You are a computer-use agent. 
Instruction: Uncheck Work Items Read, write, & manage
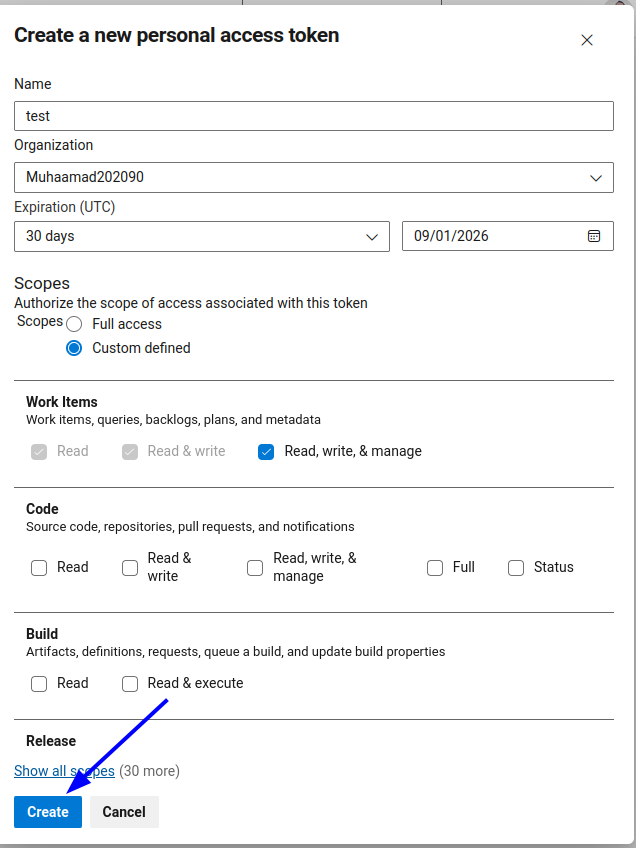point(266,451)
